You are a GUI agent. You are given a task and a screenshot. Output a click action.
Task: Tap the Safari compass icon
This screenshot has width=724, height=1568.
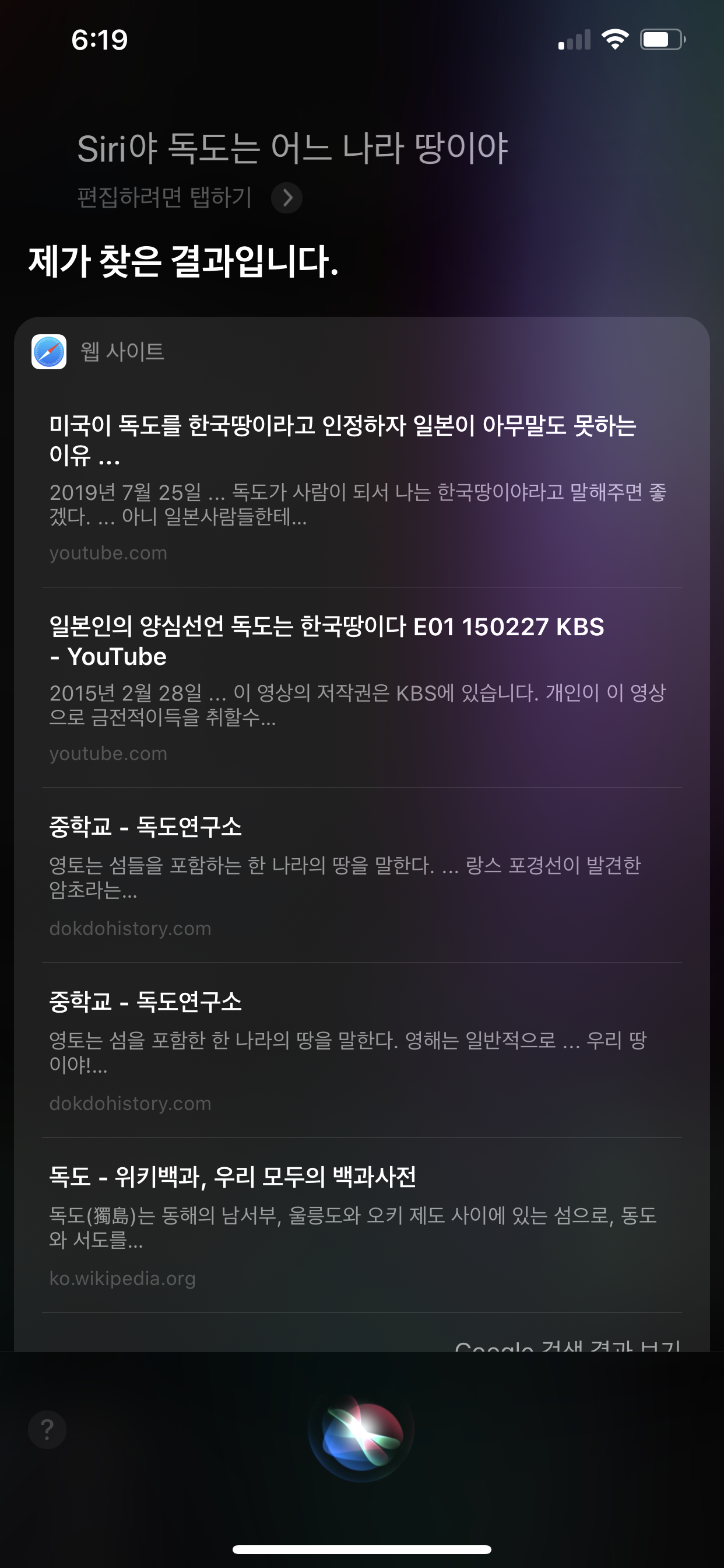pyautogui.click(x=48, y=351)
